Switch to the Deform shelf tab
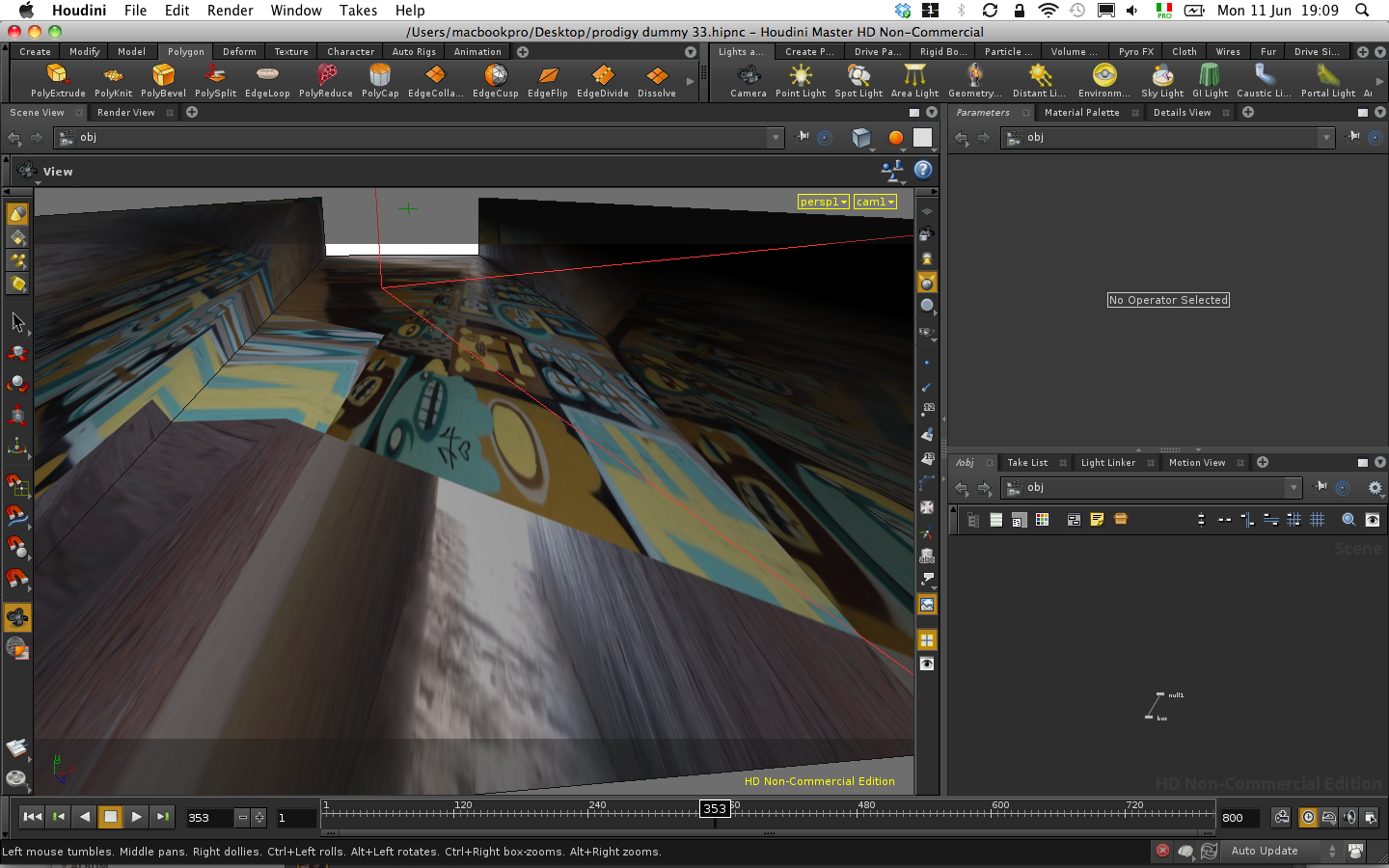Screen dimensions: 1389x868 (239, 52)
